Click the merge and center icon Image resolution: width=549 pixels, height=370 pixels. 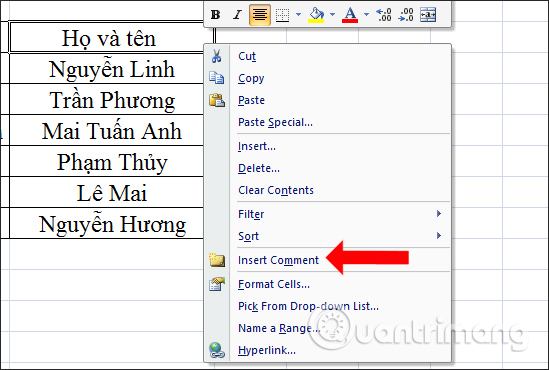pyautogui.click(x=428, y=15)
